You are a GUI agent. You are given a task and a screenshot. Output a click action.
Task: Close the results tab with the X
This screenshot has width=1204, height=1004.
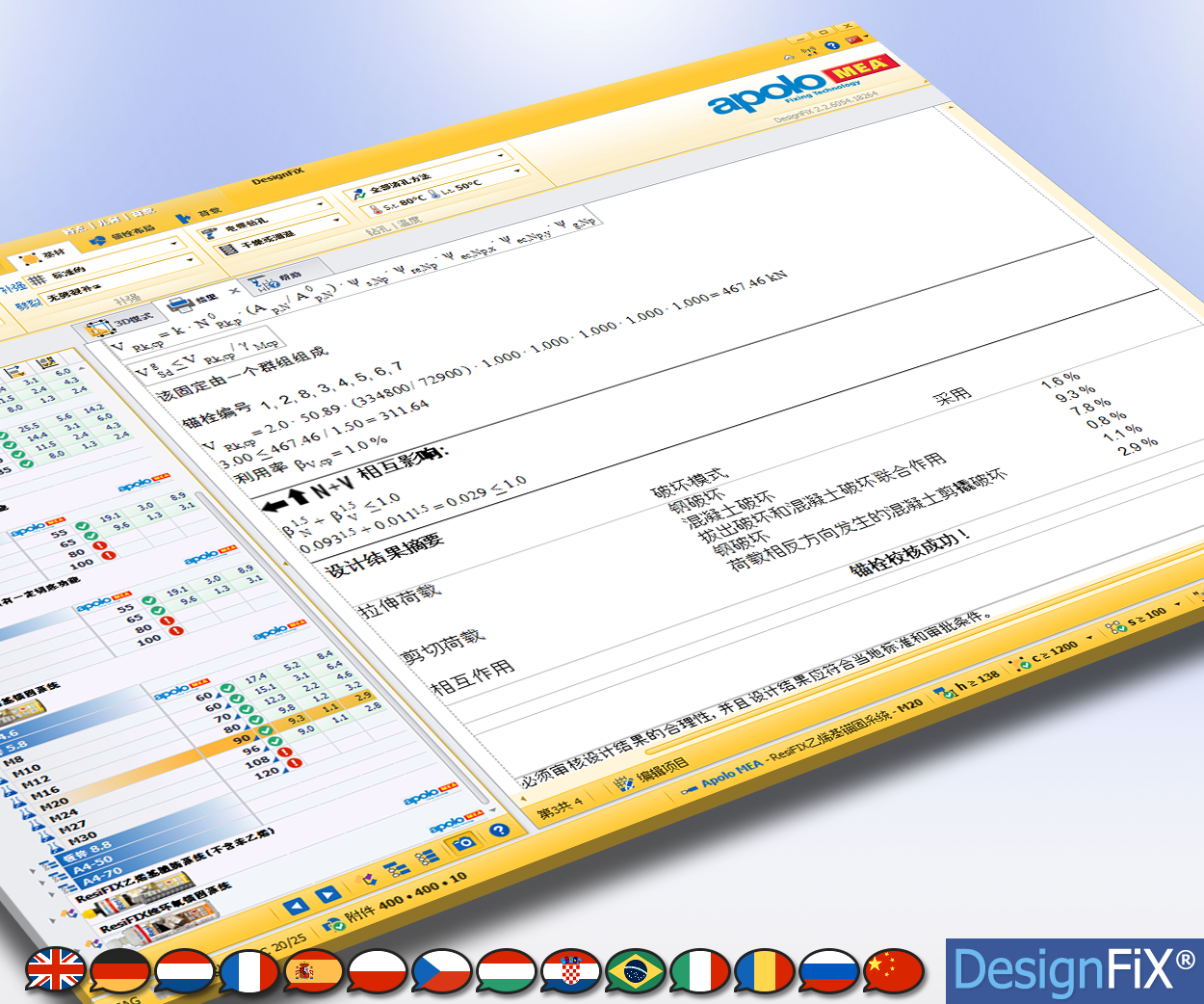[234, 291]
